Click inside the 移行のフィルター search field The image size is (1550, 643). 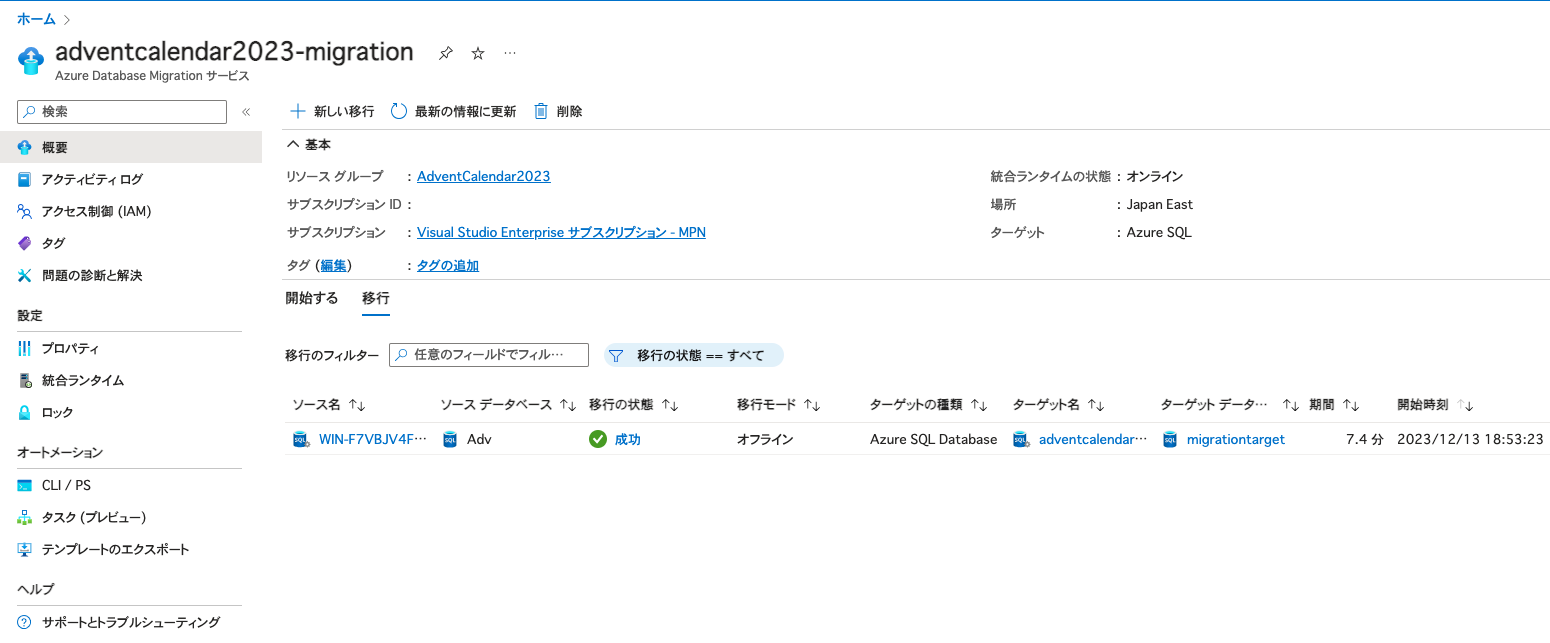(x=488, y=354)
